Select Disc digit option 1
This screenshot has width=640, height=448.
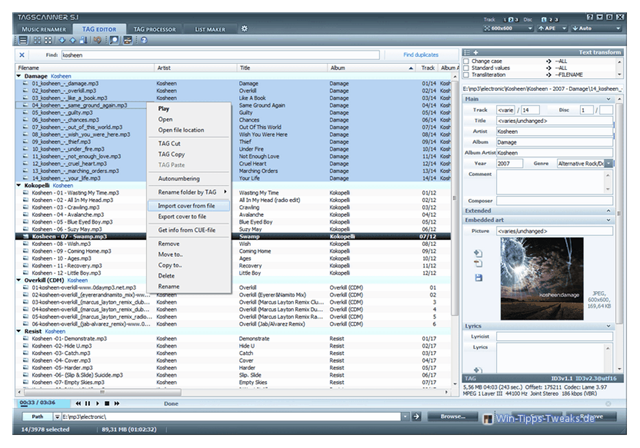tap(544, 20)
